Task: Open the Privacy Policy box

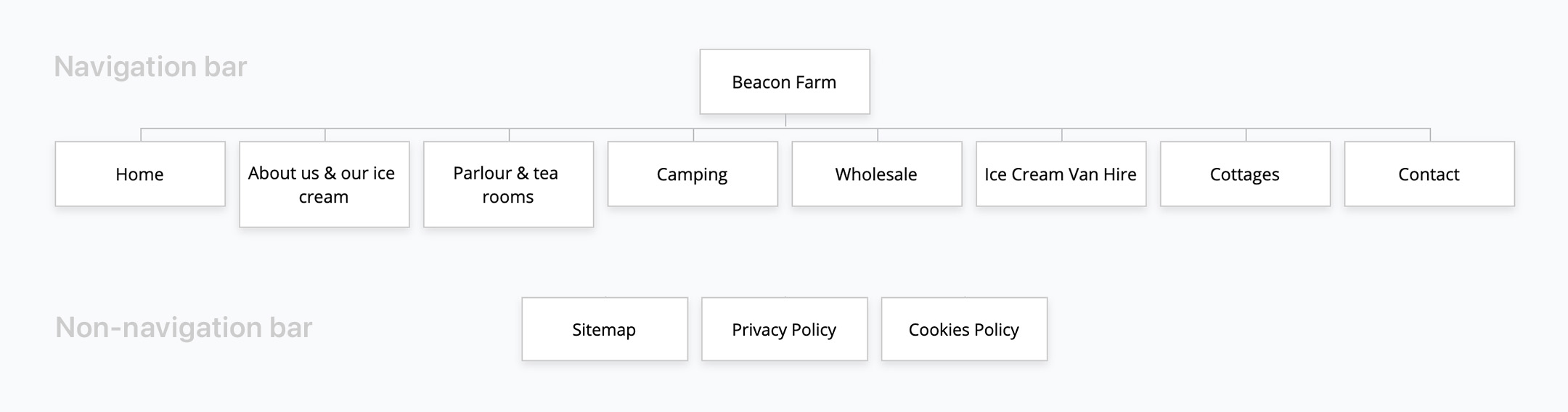Action: [x=784, y=329]
